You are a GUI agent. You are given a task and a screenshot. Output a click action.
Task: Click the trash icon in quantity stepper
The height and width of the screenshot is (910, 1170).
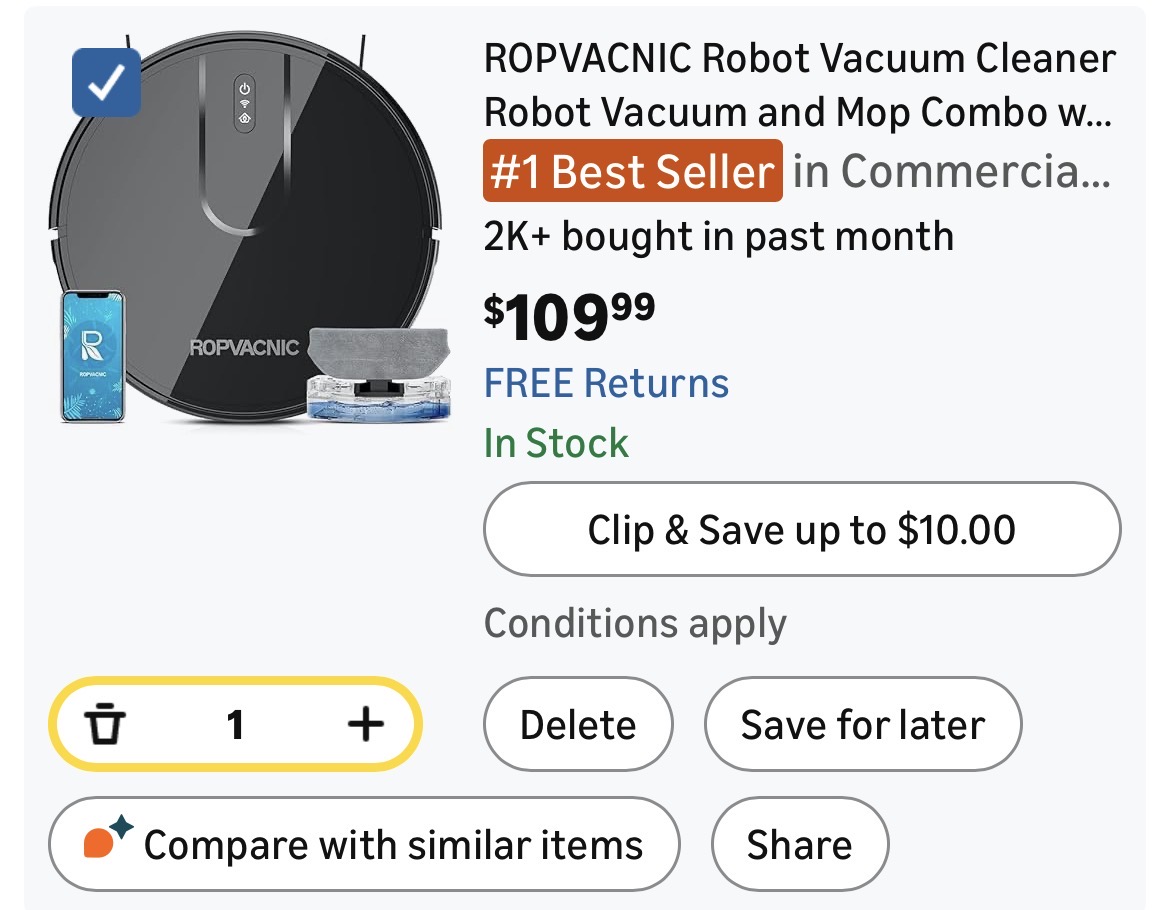pyautogui.click(x=105, y=724)
